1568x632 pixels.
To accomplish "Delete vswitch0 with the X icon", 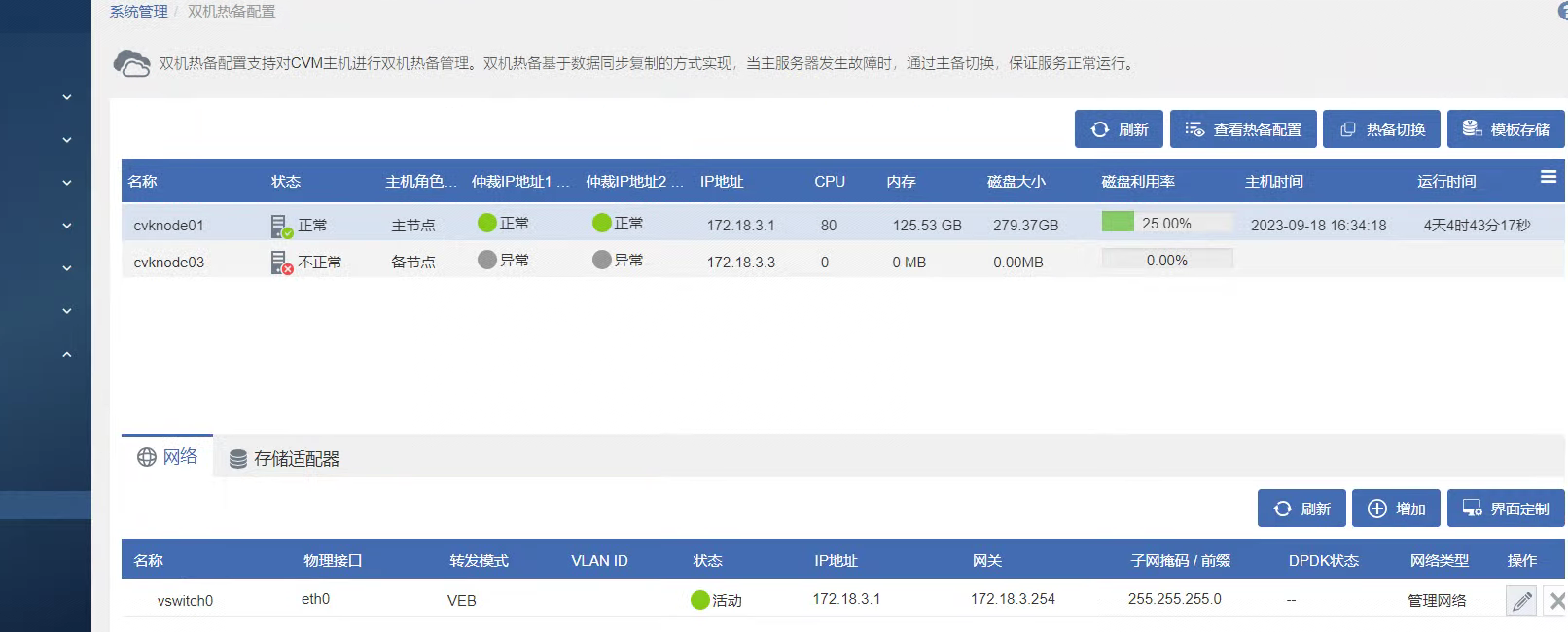I will coord(1556,601).
